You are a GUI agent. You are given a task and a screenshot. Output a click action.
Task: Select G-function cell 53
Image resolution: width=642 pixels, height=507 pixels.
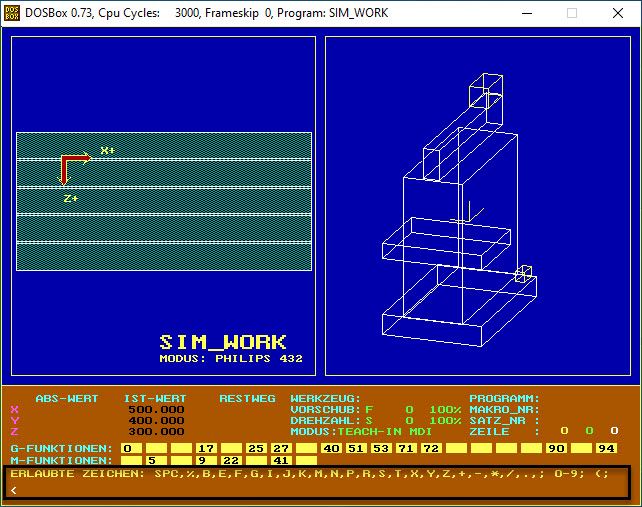[x=381, y=448]
